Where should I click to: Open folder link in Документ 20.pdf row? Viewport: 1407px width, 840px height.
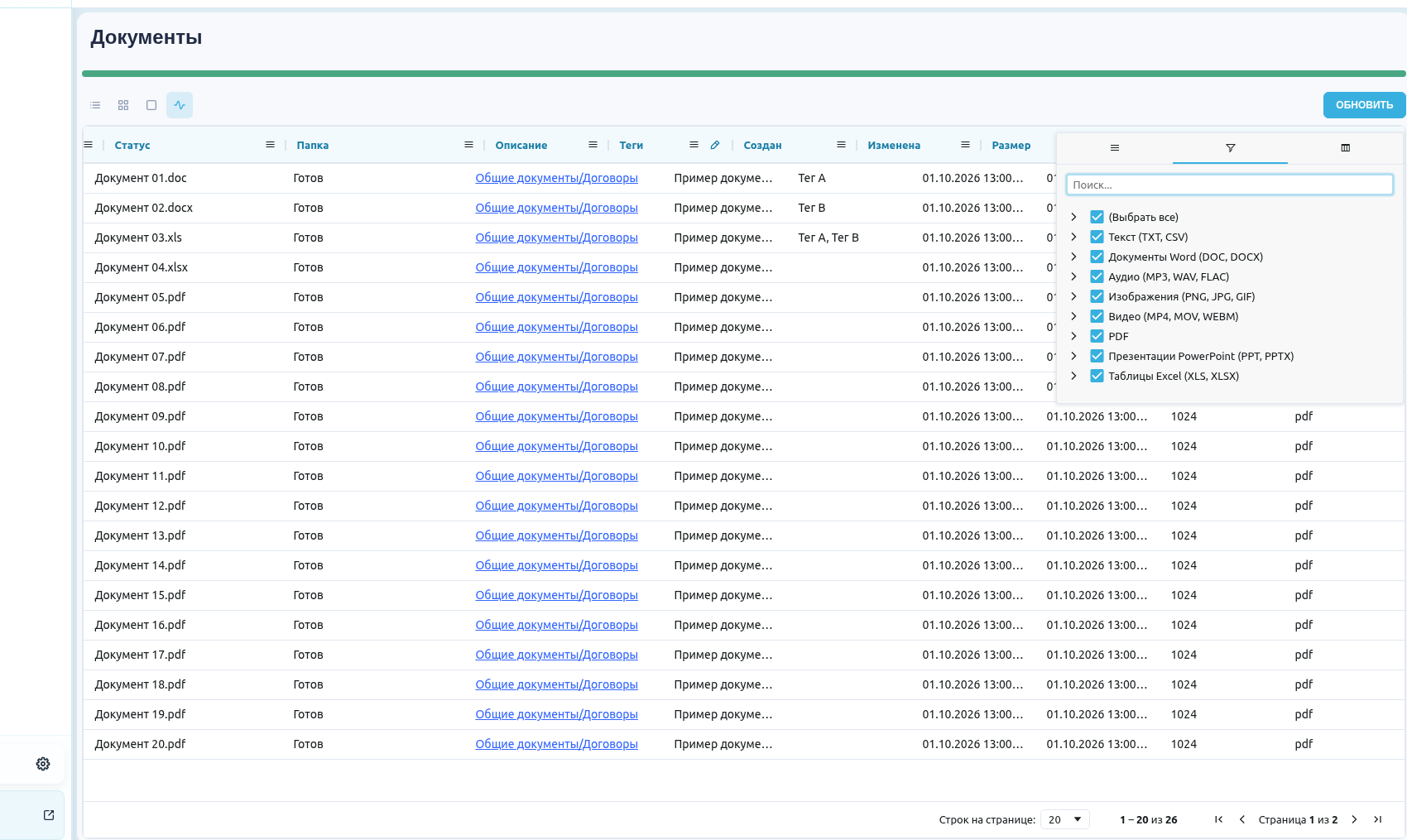556,744
